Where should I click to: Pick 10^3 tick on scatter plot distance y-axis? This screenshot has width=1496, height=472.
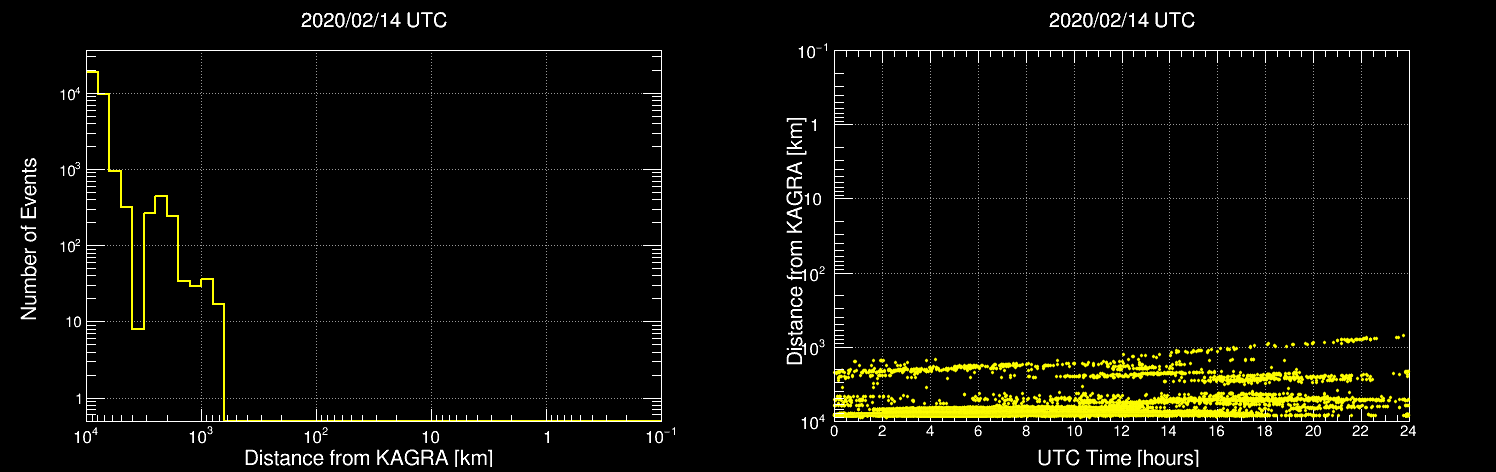(814, 346)
